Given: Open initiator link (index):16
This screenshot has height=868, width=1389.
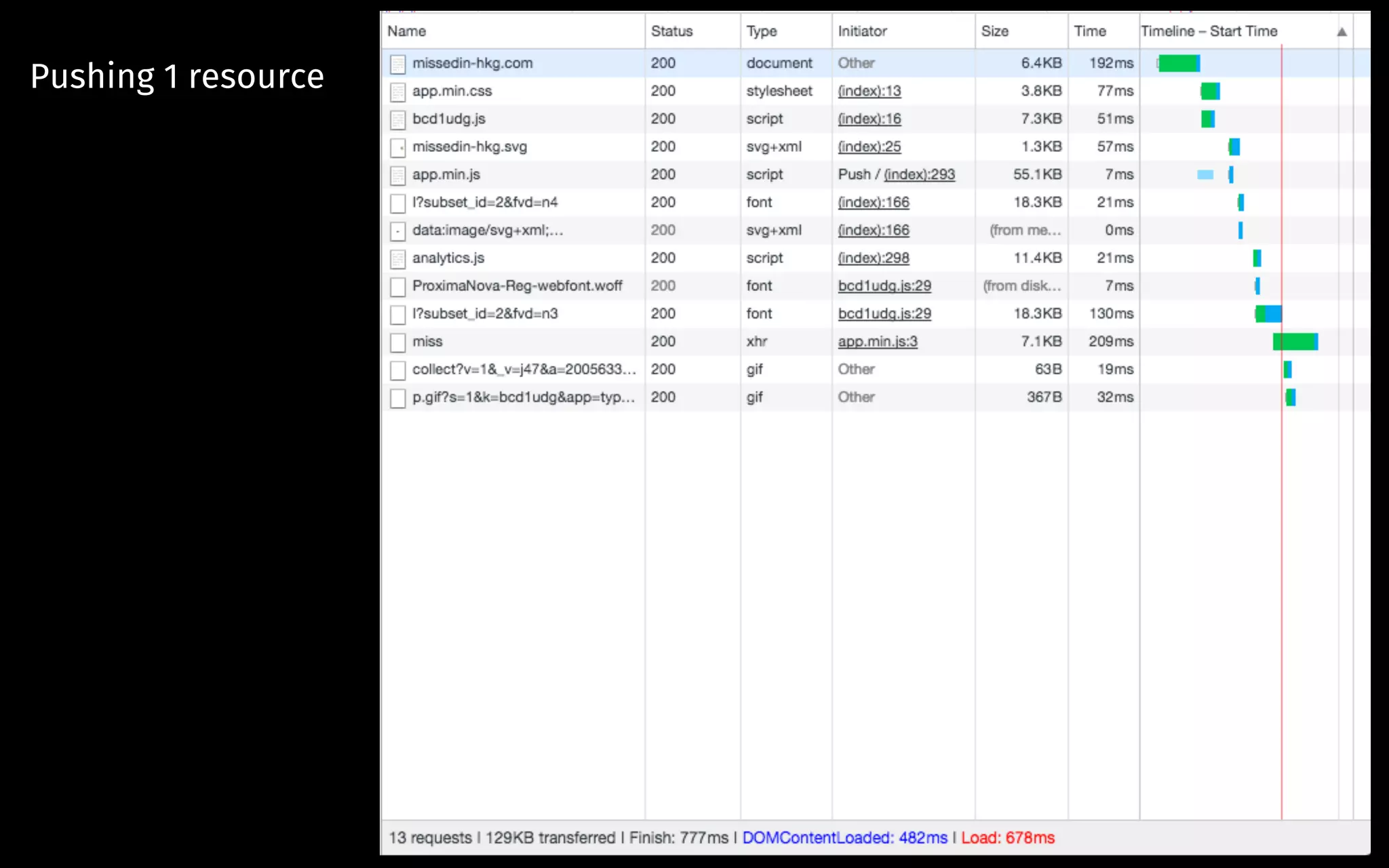Looking at the screenshot, I should 869,119.
